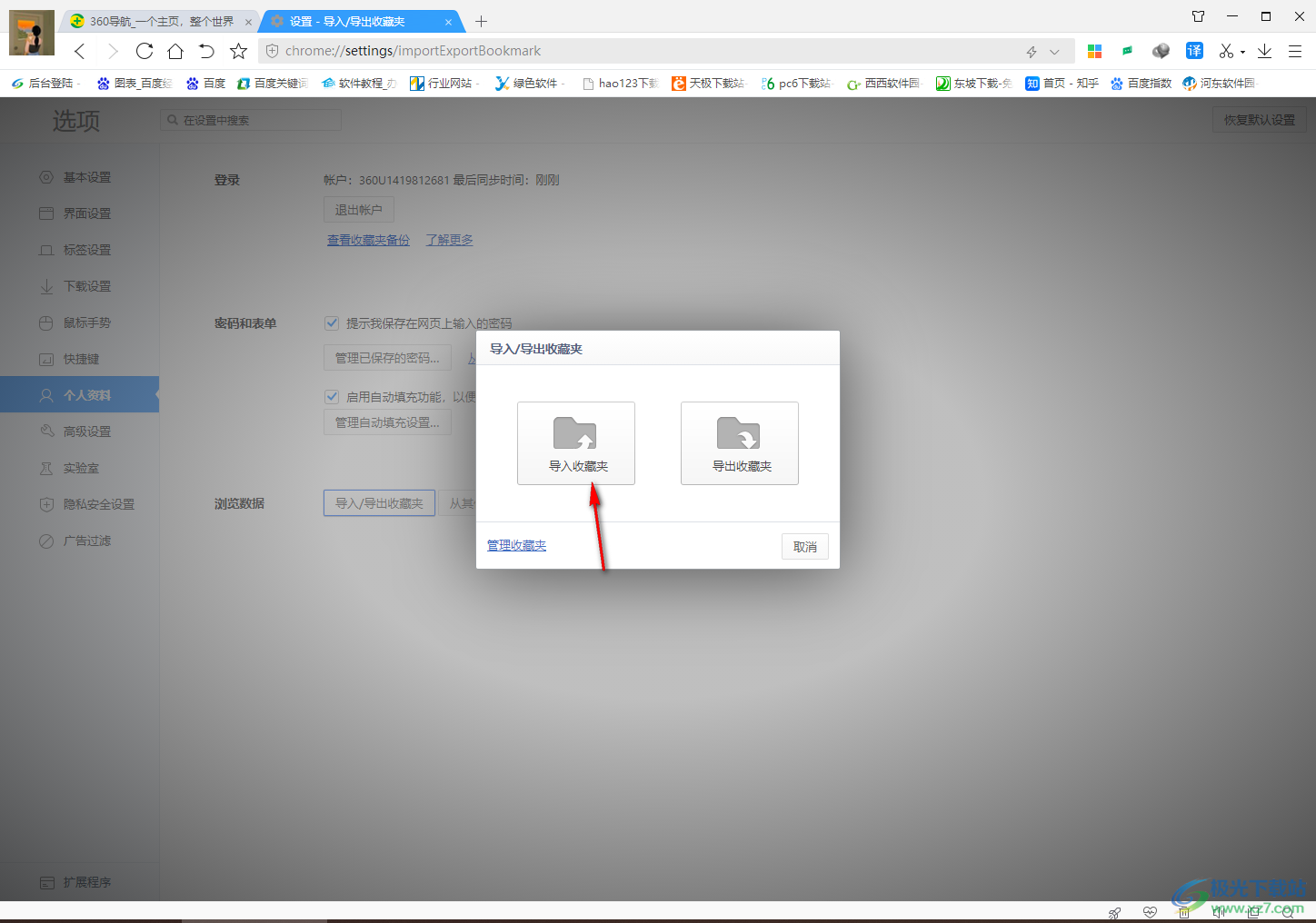1316x923 pixels.
Task: Go back with the browser back arrow
Action: coord(80,51)
